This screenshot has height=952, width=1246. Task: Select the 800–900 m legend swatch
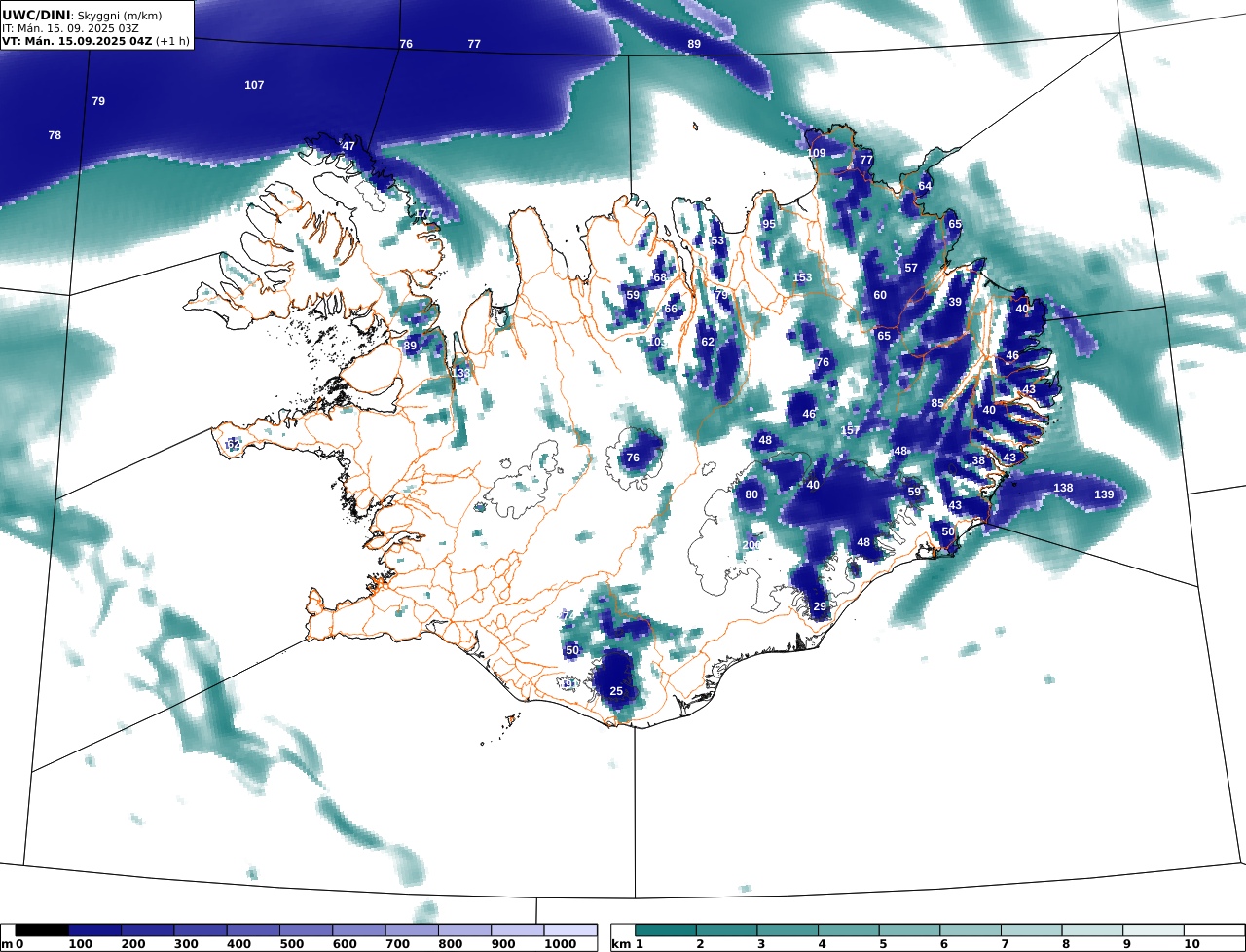tap(464, 931)
